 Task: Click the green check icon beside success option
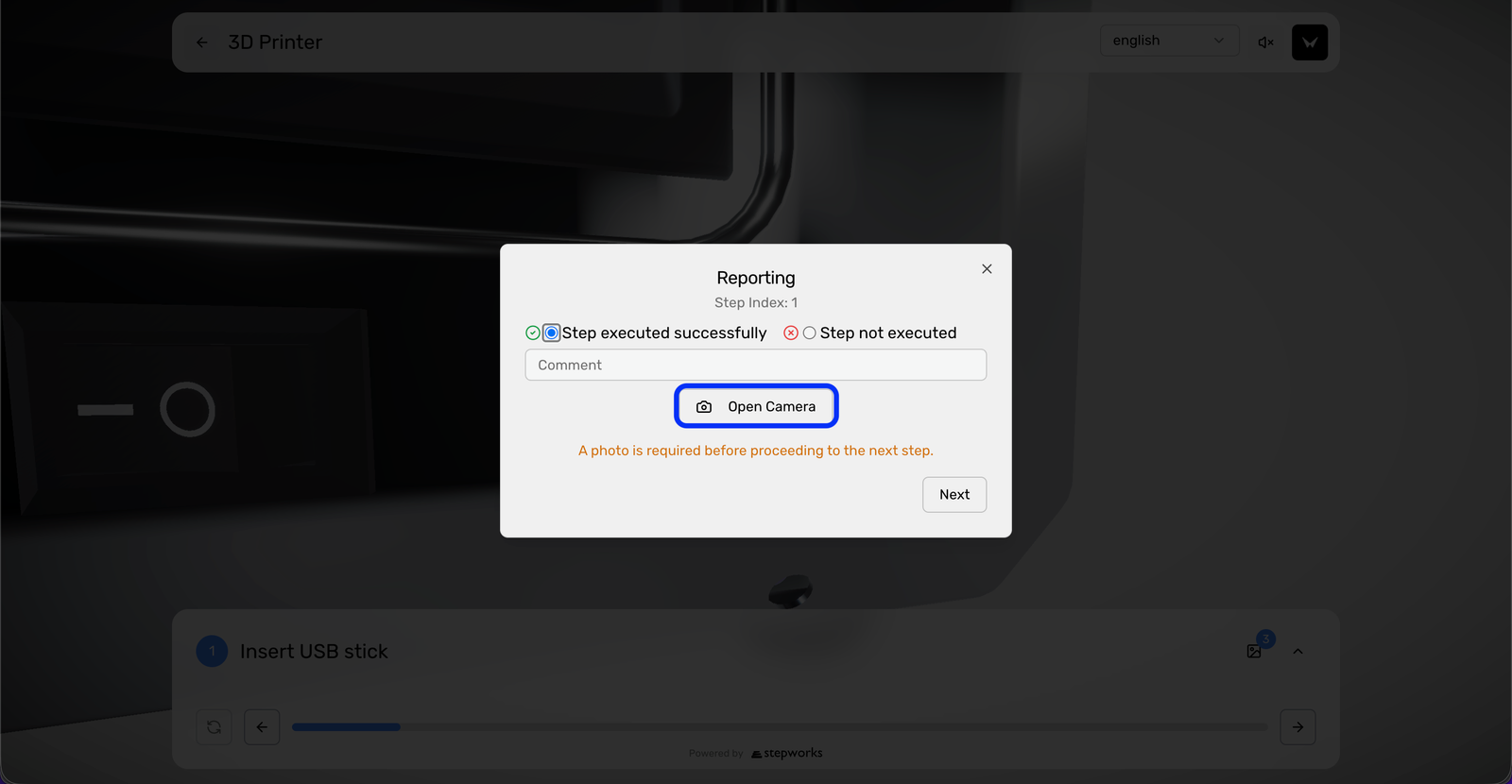click(x=533, y=332)
